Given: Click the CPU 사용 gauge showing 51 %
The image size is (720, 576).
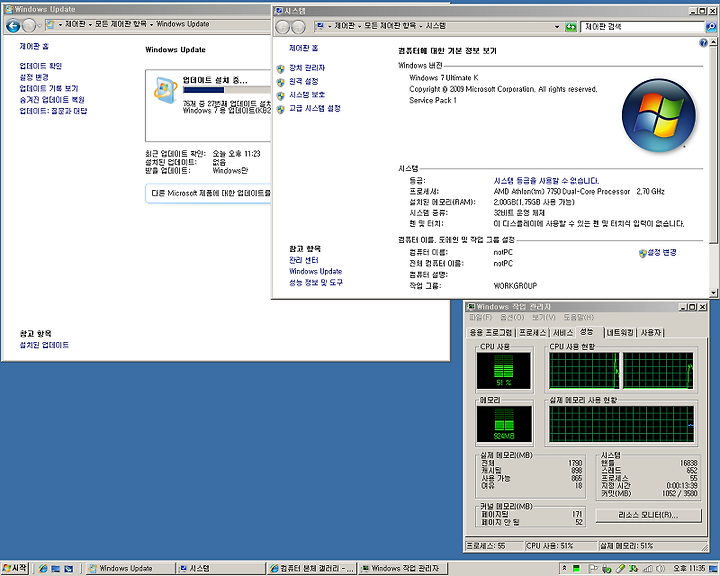Looking at the screenshot, I should click(x=504, y=370).
